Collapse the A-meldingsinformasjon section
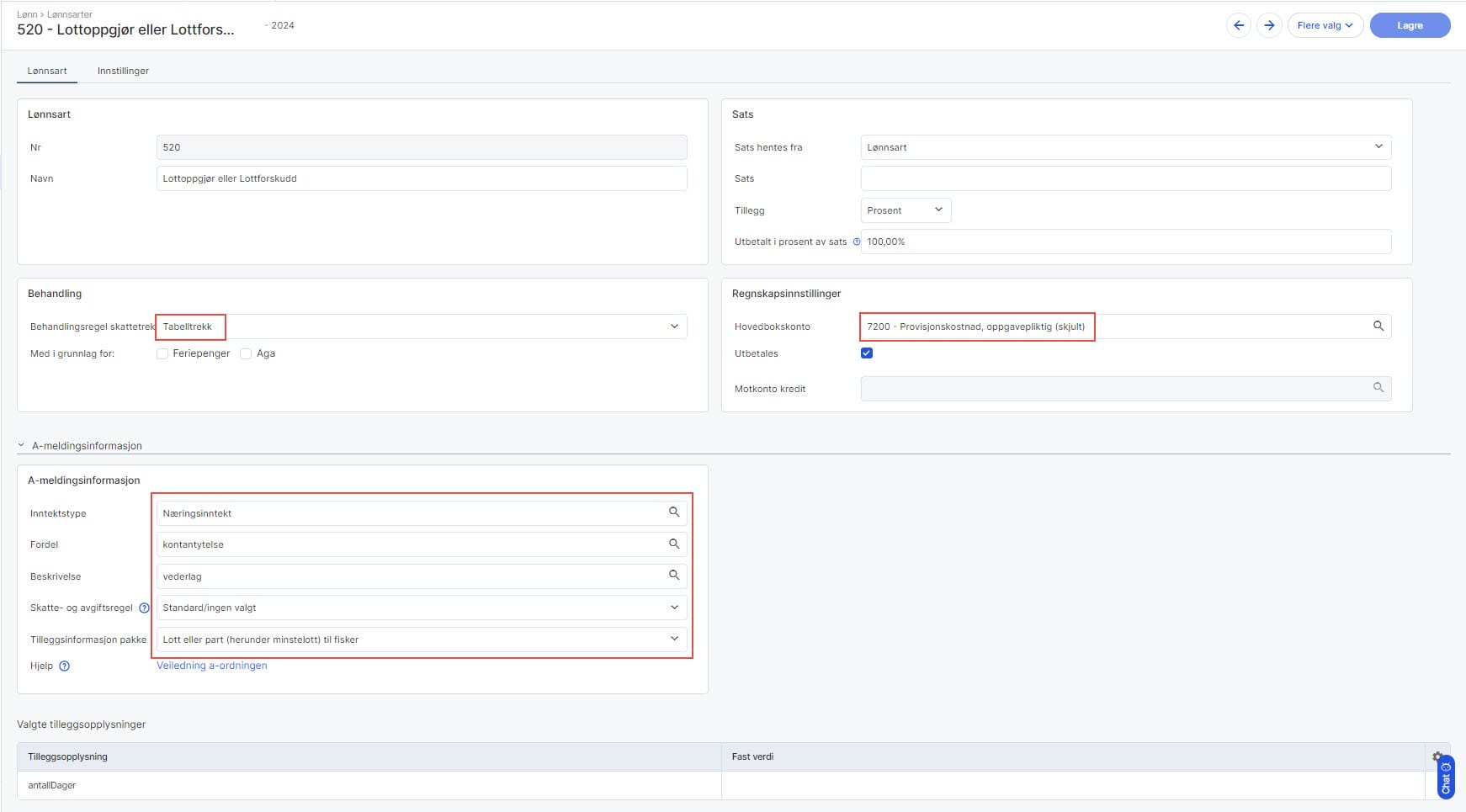Viewport: 1466px width, 812px height. click(x=21, y=446)
